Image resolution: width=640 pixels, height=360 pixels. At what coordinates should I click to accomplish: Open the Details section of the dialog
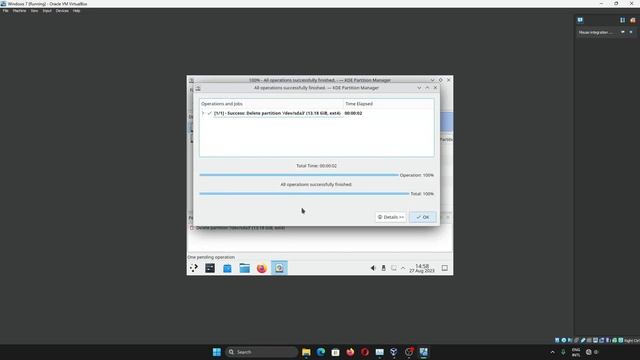coord(391,217)
